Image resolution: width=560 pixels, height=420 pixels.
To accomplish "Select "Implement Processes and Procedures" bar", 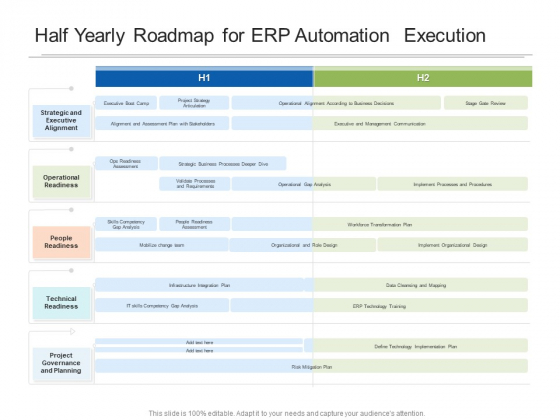I will click(x=452, y=184).
